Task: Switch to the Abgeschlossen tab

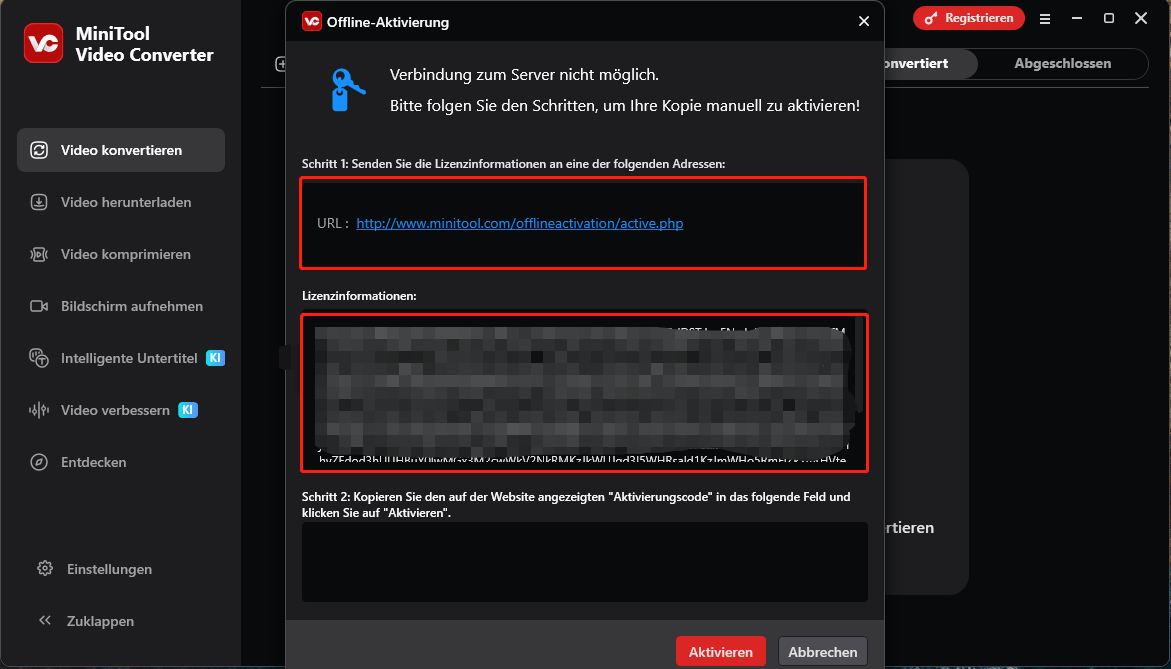Action: (x=1063, y=63)
